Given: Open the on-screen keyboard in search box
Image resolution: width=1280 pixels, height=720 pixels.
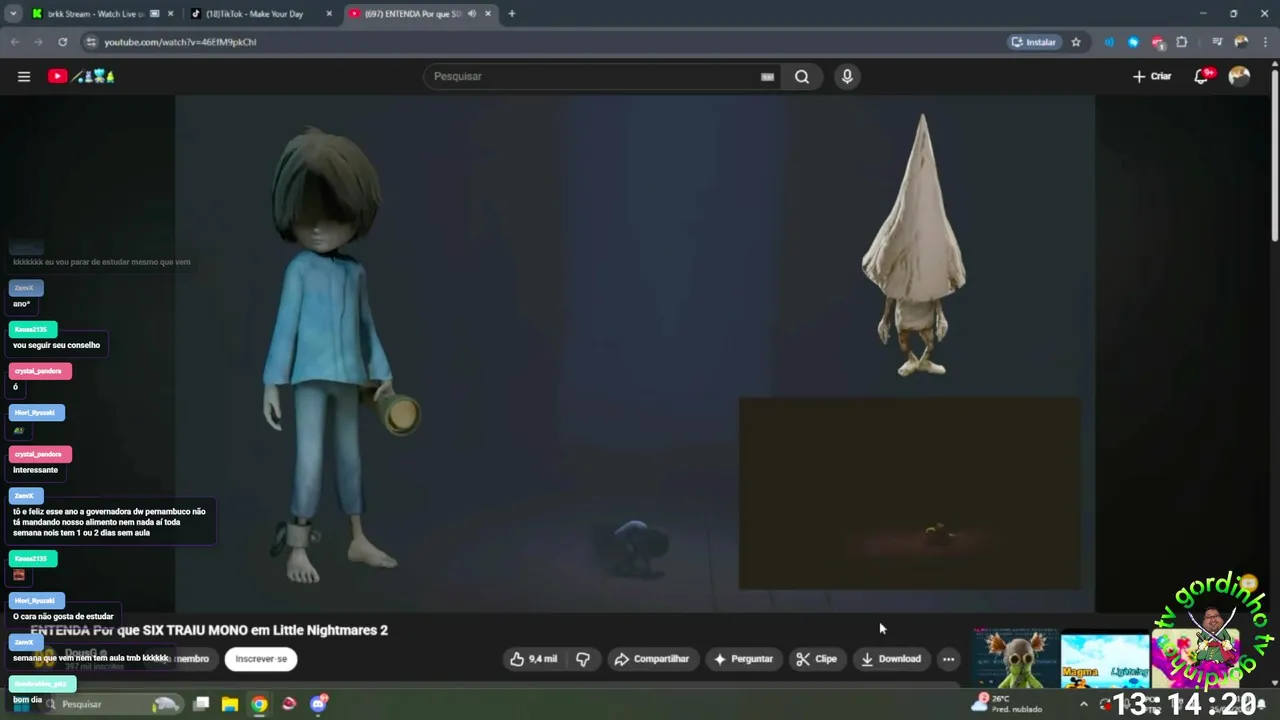Looking at the screenshot, I should pyautogui.click(x=767, y=76).
